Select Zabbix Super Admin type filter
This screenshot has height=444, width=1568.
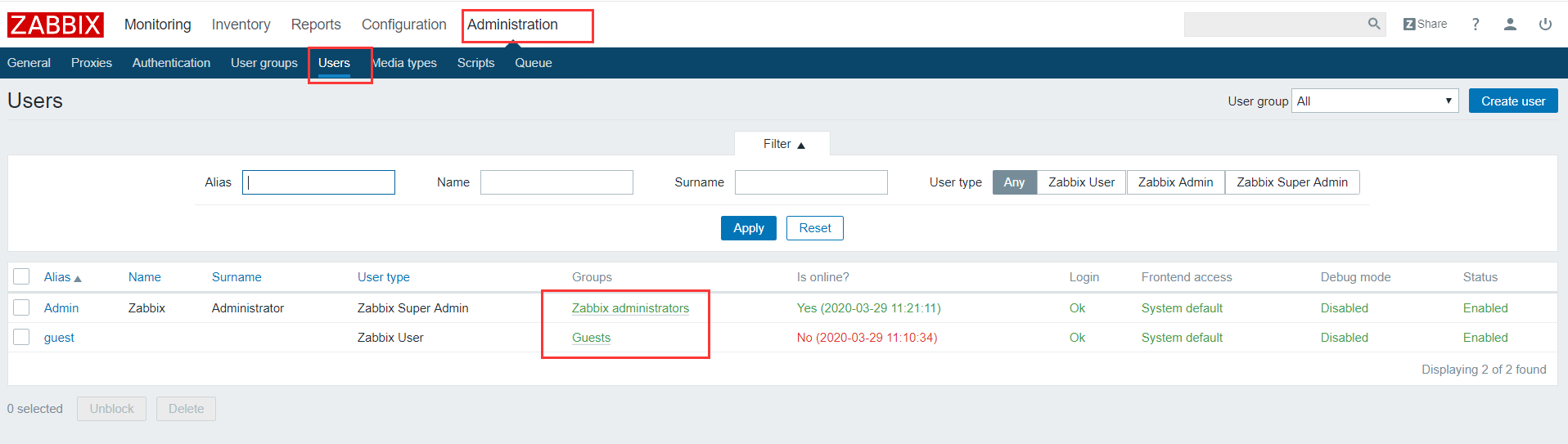1292,182
